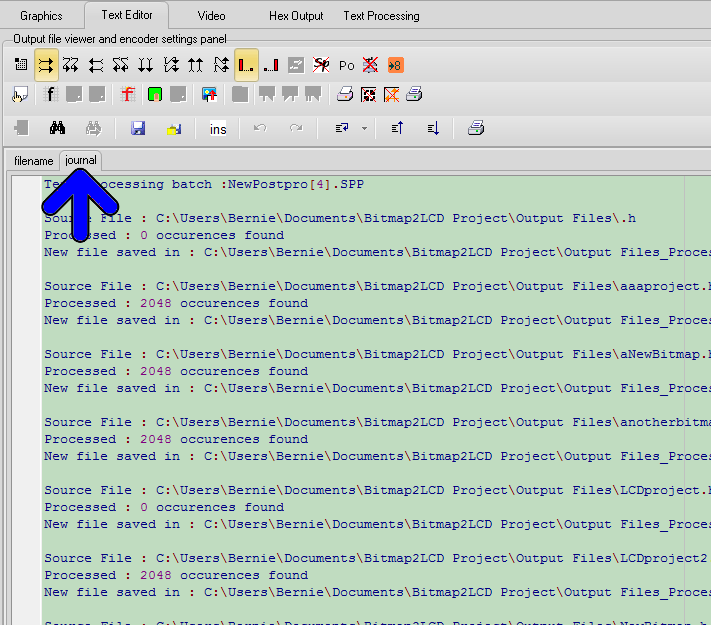Toggle right-to-left zigzag scan direction
Image resolution: width=711 pixels, height=625 pixels.
click(x=121, y=65)
